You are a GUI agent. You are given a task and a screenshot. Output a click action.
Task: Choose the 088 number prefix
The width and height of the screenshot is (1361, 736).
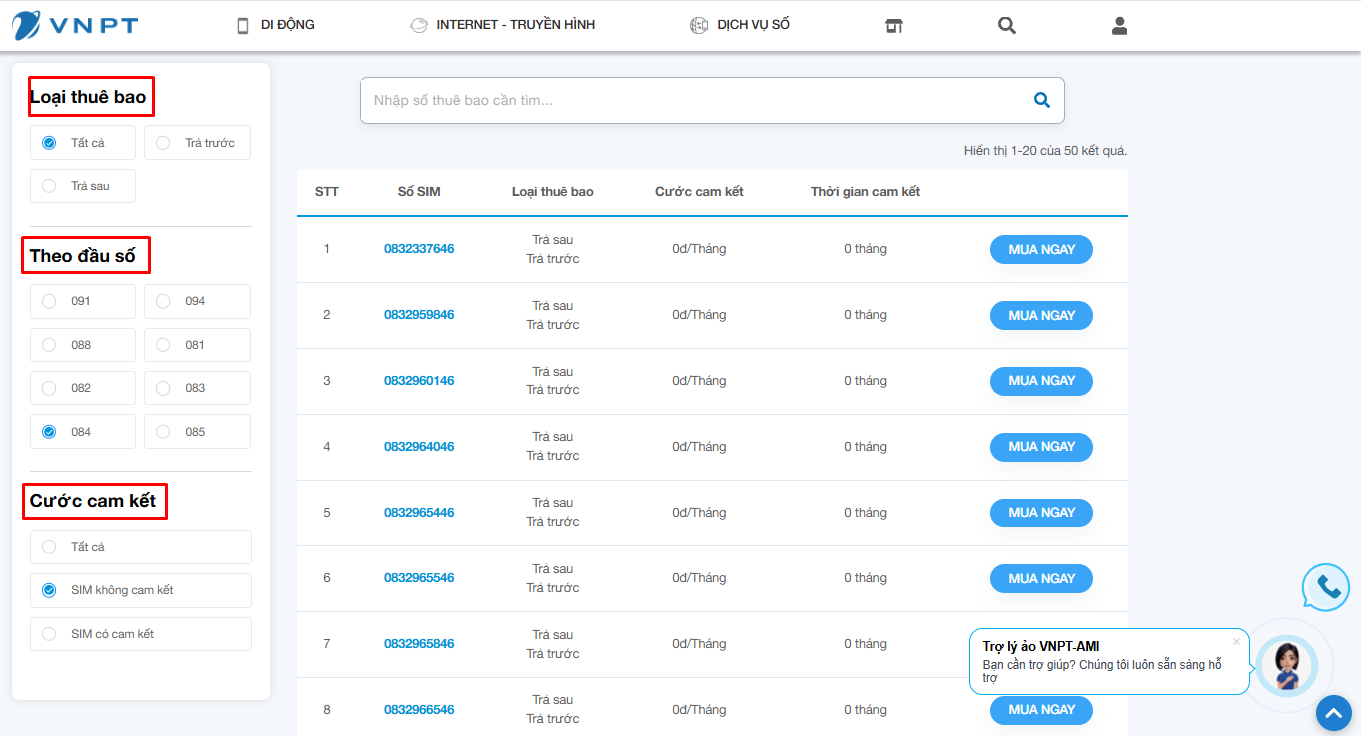(x=83, y=345)
